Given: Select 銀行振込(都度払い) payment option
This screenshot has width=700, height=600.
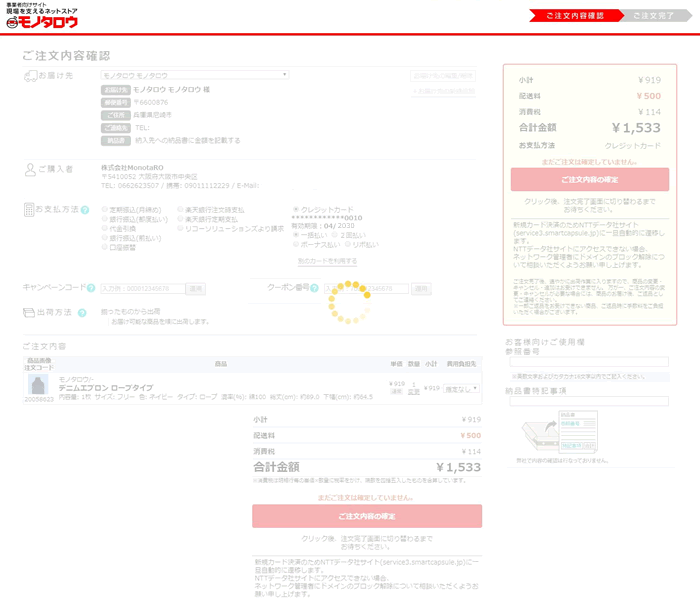Looking at the screenshot, I should pyautogui.click(x=105, y=218).
